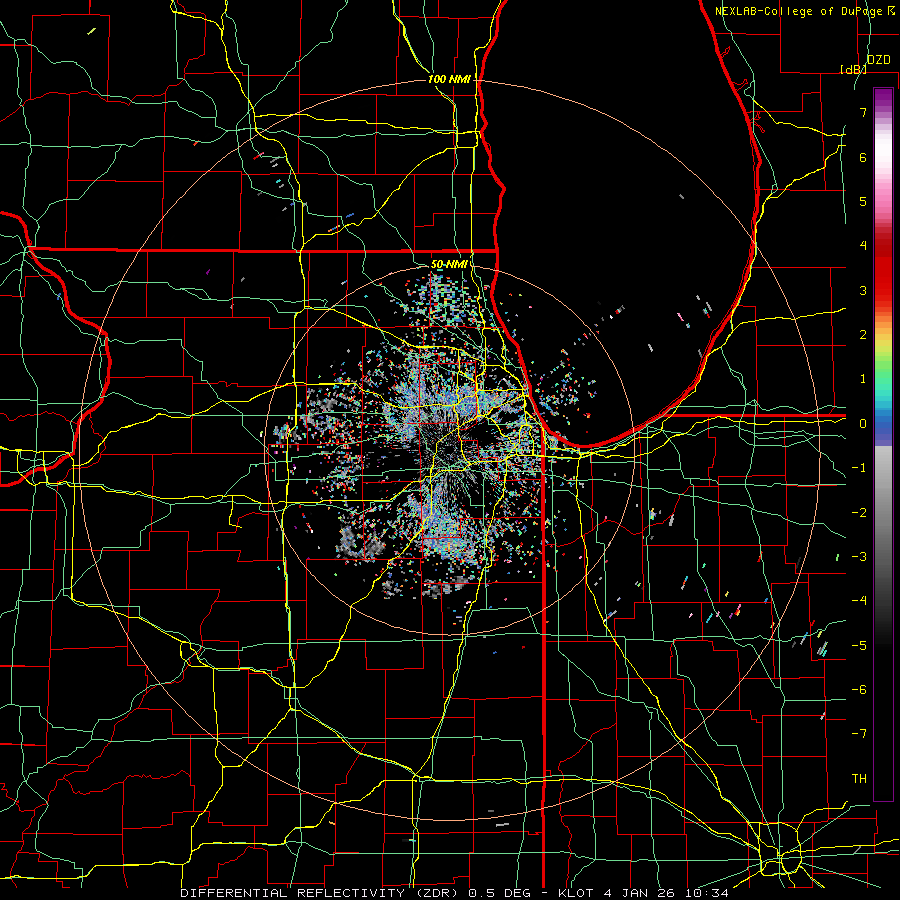The height and width of the screenshot is (900, 900).
Task: Click the legend value 5
Action: 863,201
